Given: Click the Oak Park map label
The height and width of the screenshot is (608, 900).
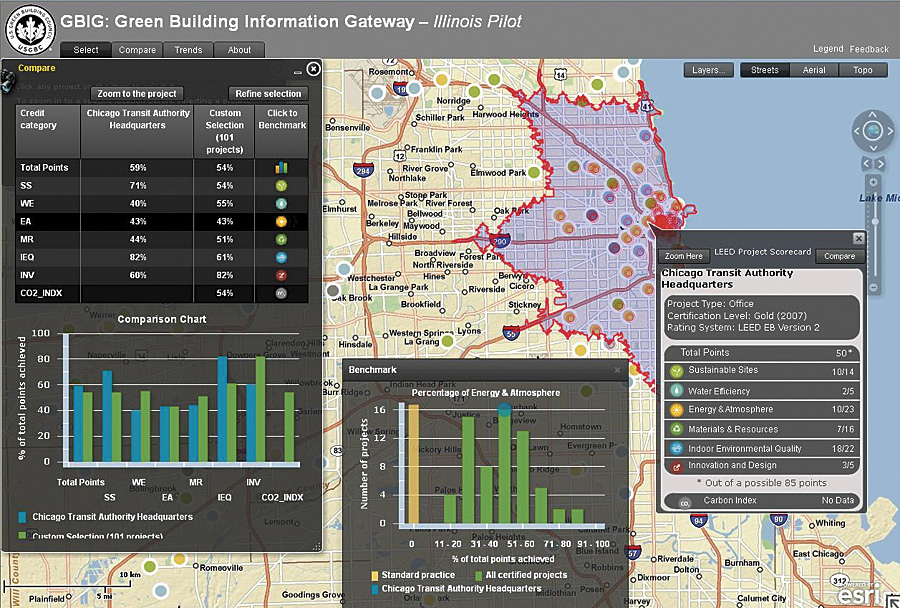Looking at the screenshot, I should coord(512,211).
